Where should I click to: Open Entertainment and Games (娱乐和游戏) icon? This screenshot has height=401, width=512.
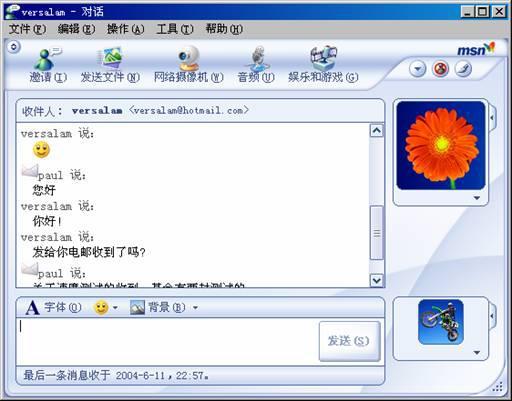(323, 58)
